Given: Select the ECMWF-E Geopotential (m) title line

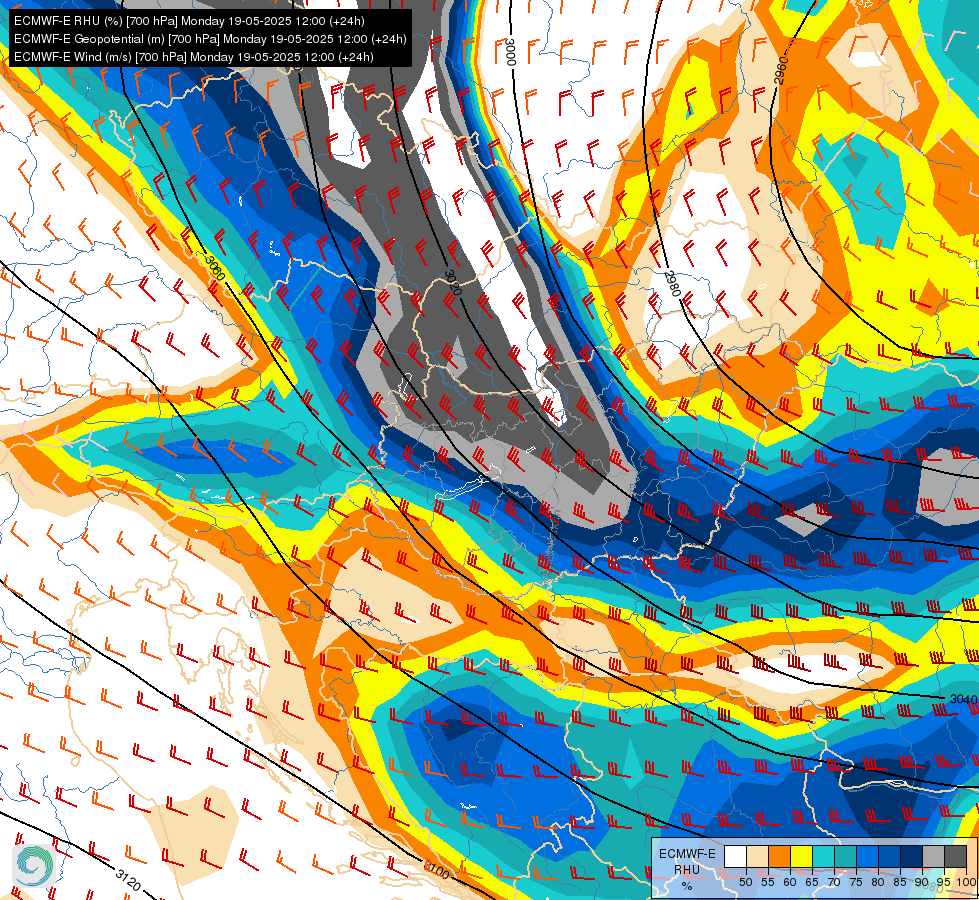Looking at the screenshot, I should [x=210, y=39].
